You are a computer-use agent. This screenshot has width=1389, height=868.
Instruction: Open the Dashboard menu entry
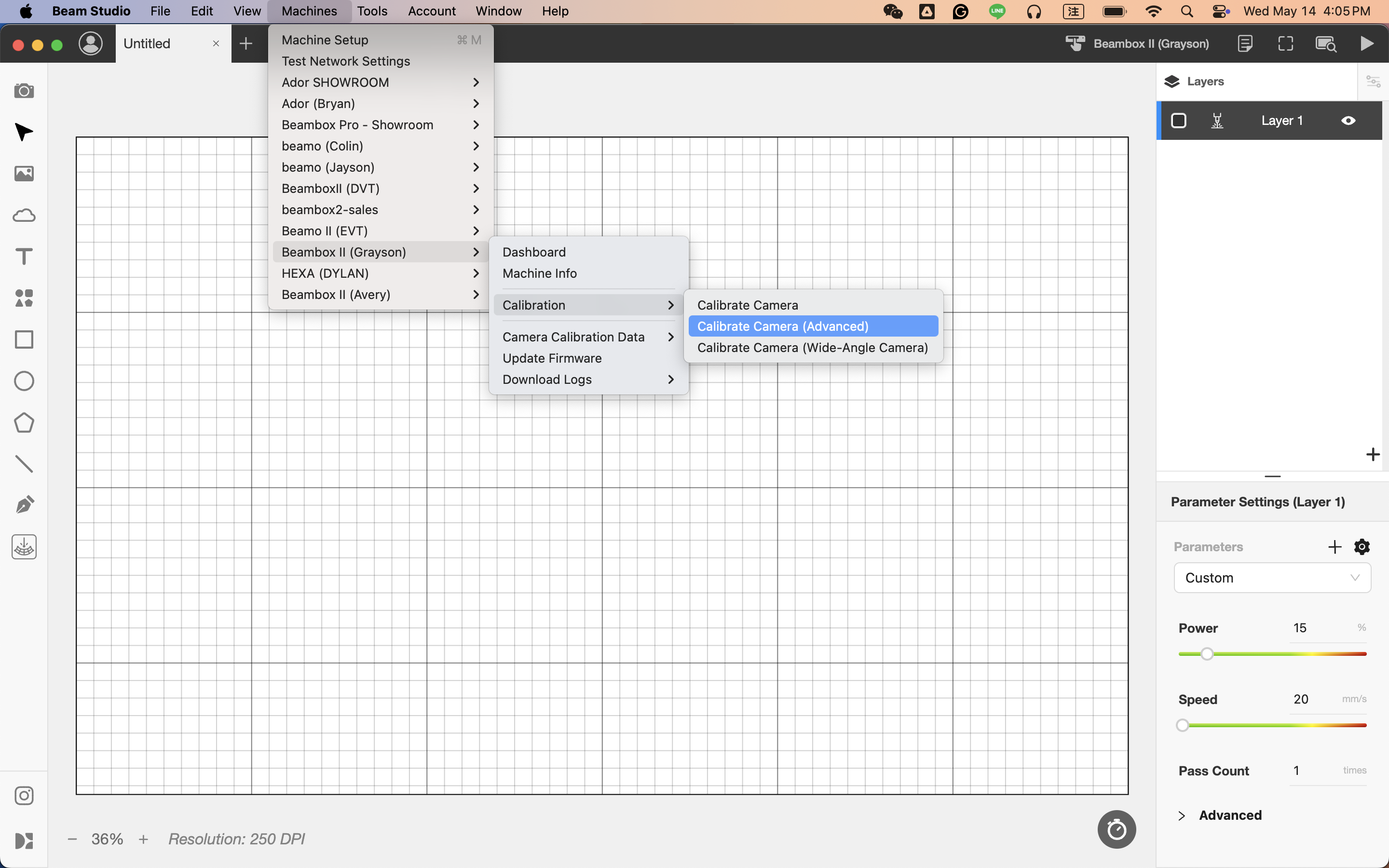[x=588, y=252]
